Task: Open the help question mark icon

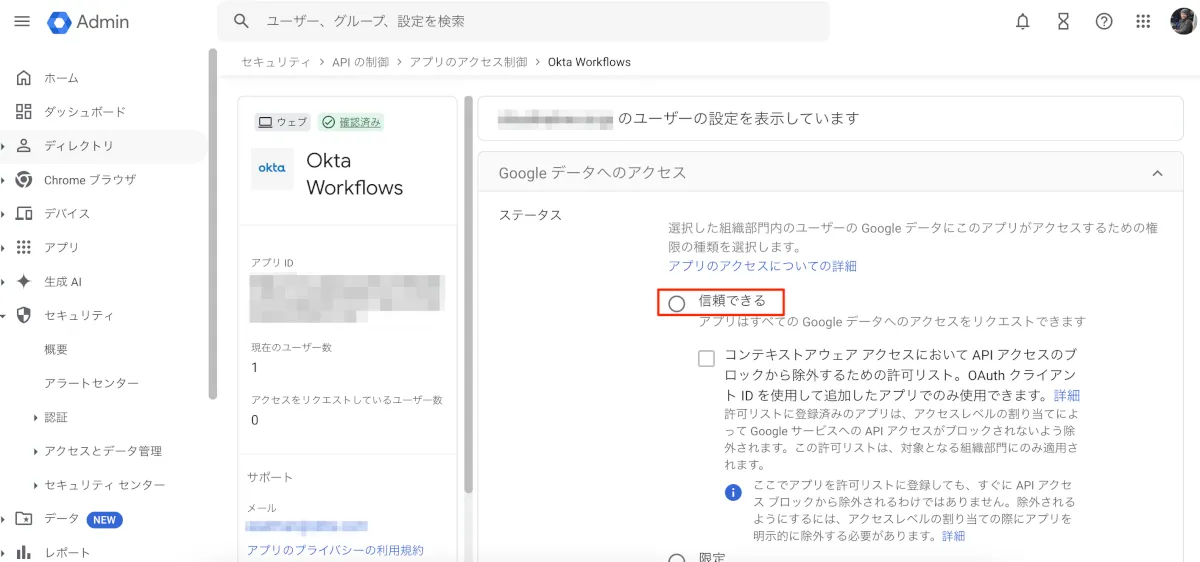Action: (1104, 21)
